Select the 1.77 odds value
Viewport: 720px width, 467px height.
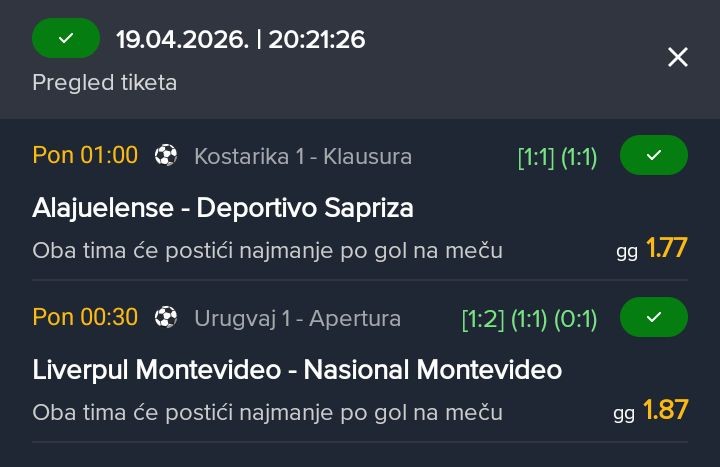pyautogui.click(x=667, y=248)
